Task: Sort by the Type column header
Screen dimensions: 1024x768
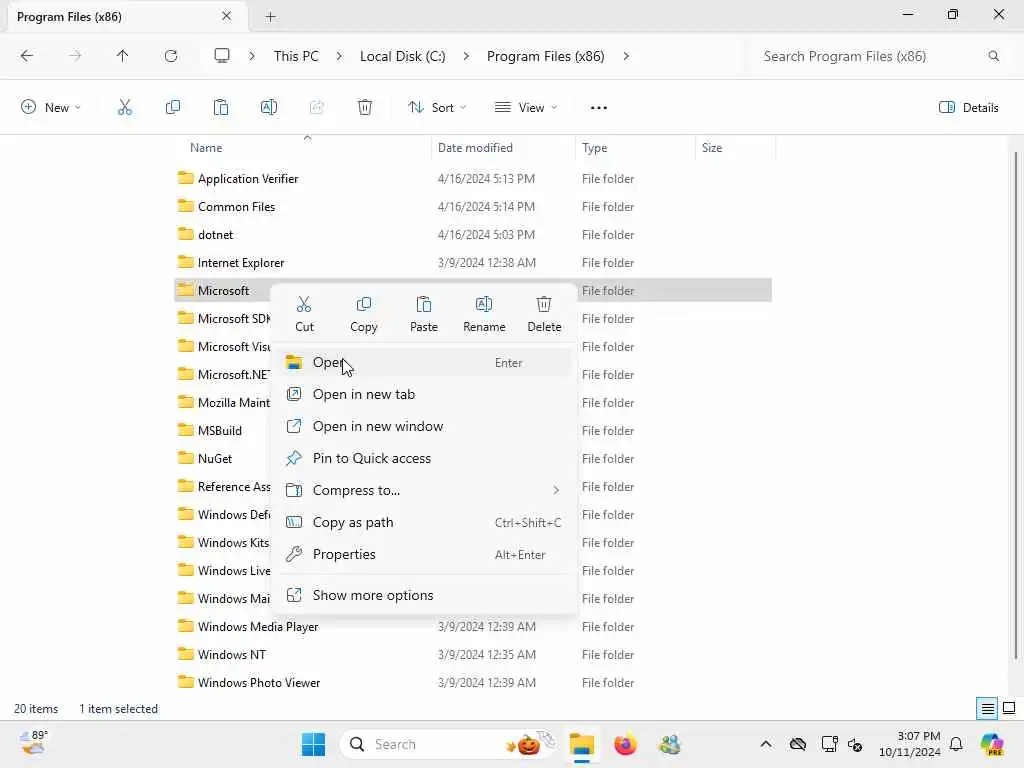Action: pos(635,148)
